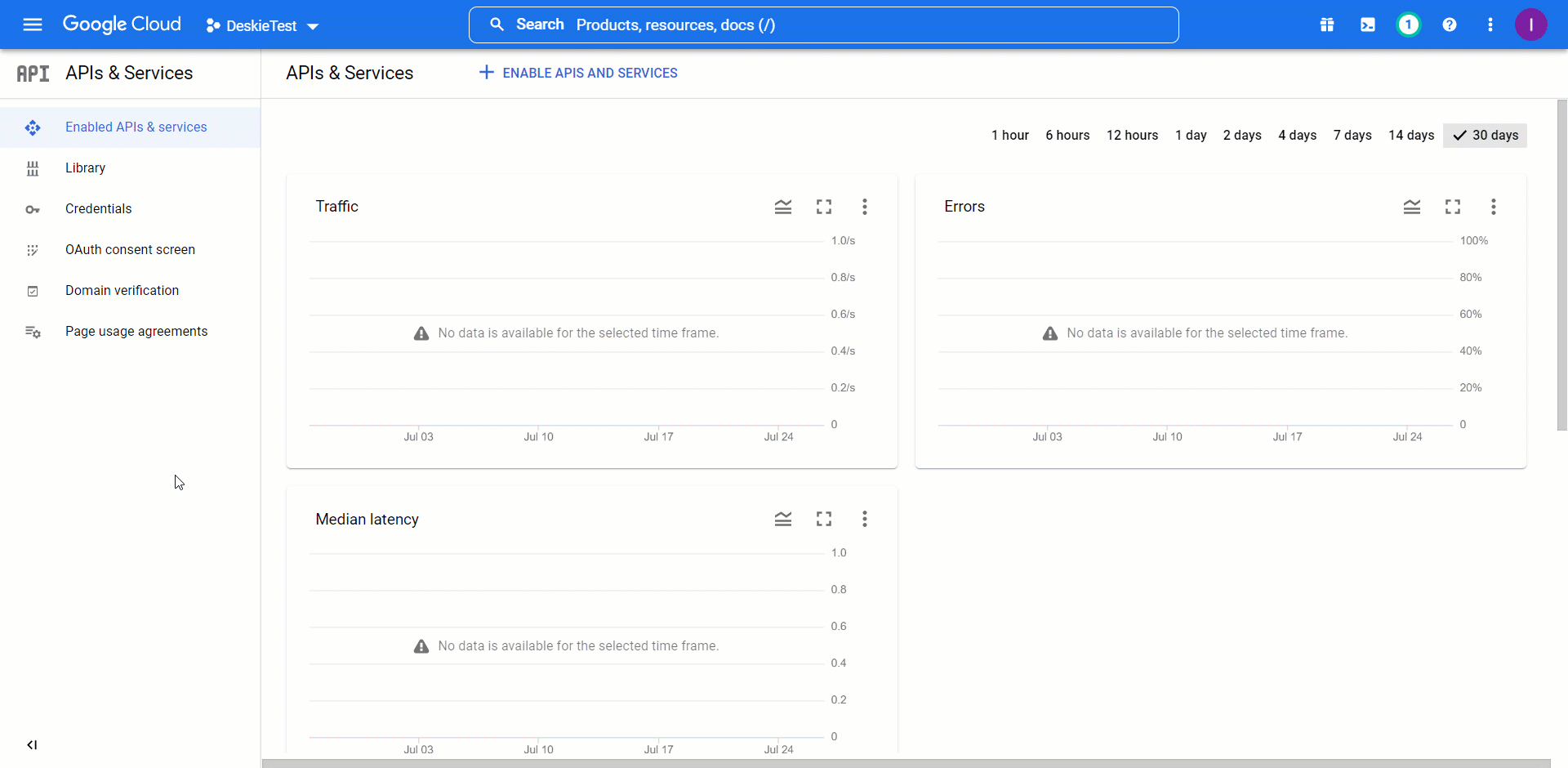The width and height of the screenshot is (1568, 768).
Task: Open Median latency chart more options
Action: 865,519
